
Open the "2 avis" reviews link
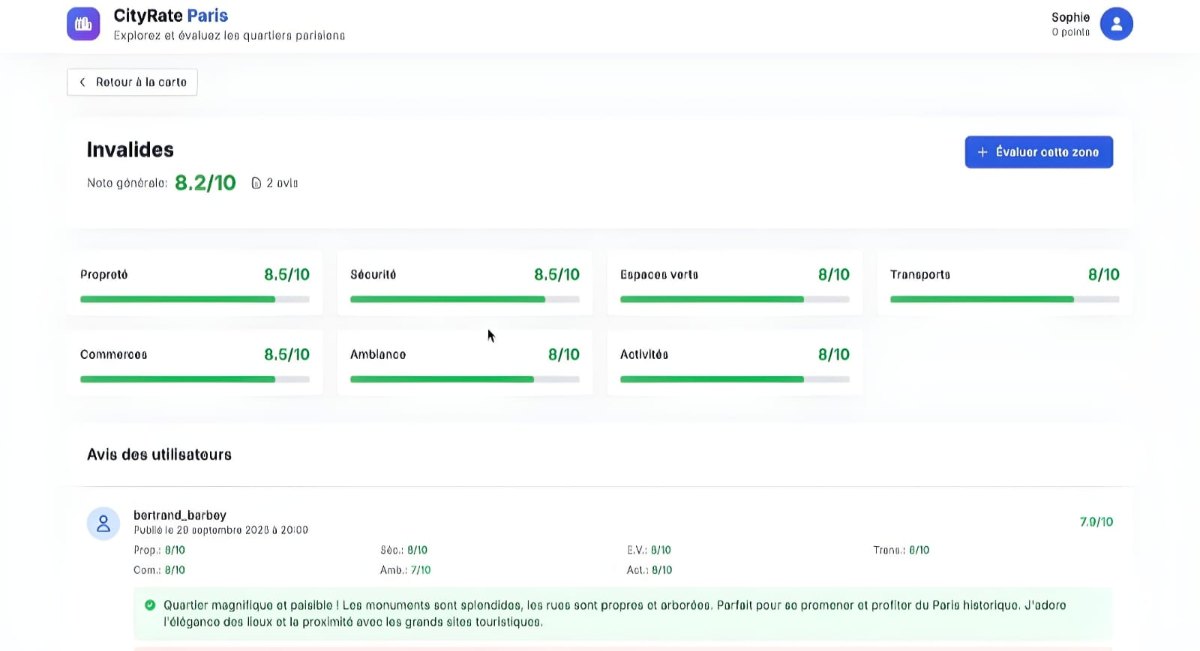(275, 182)
